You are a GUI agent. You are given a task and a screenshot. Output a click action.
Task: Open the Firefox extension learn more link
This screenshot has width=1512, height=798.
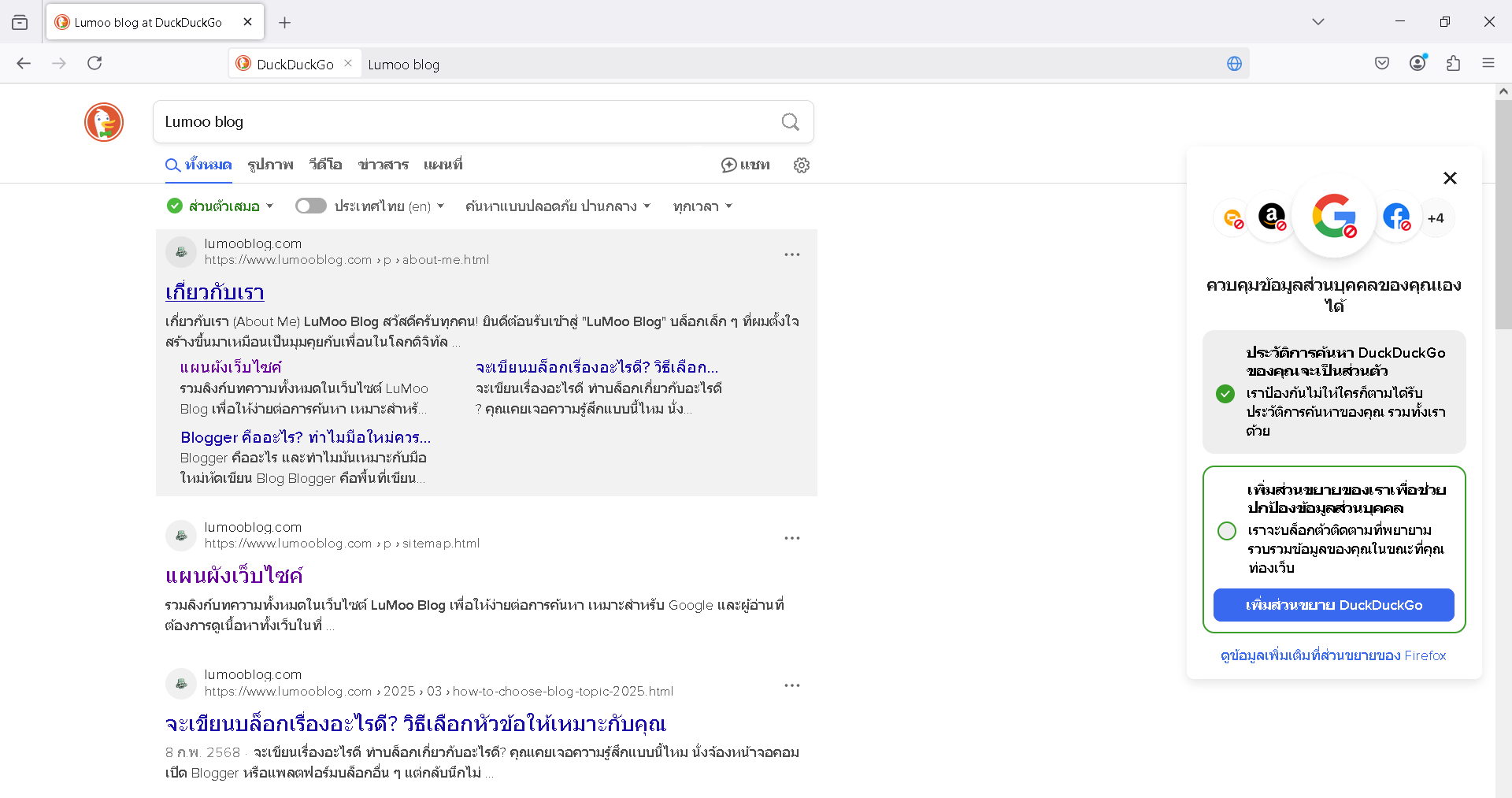[1333, 655]
